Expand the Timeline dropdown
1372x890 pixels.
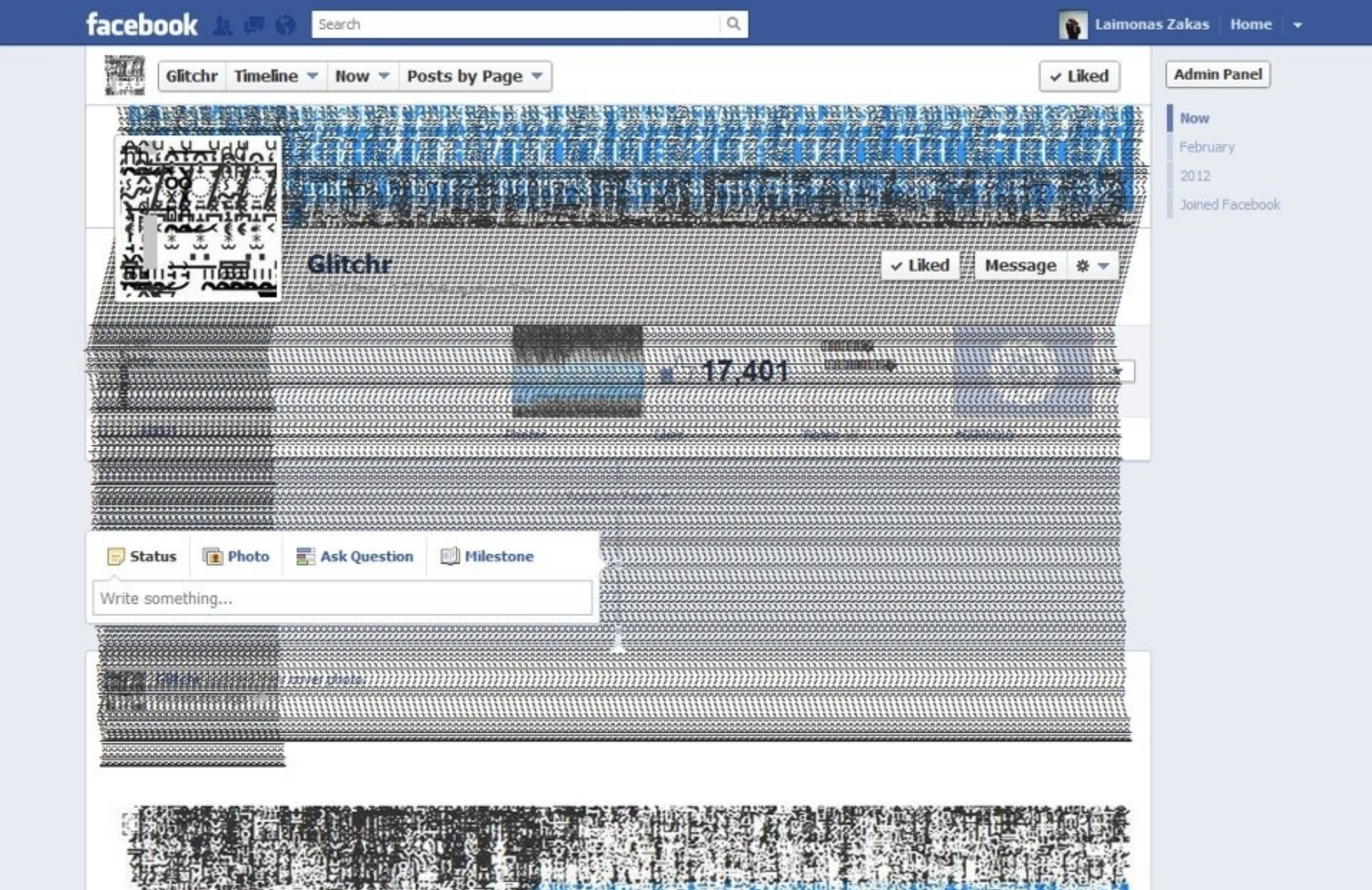coord(276,76)
